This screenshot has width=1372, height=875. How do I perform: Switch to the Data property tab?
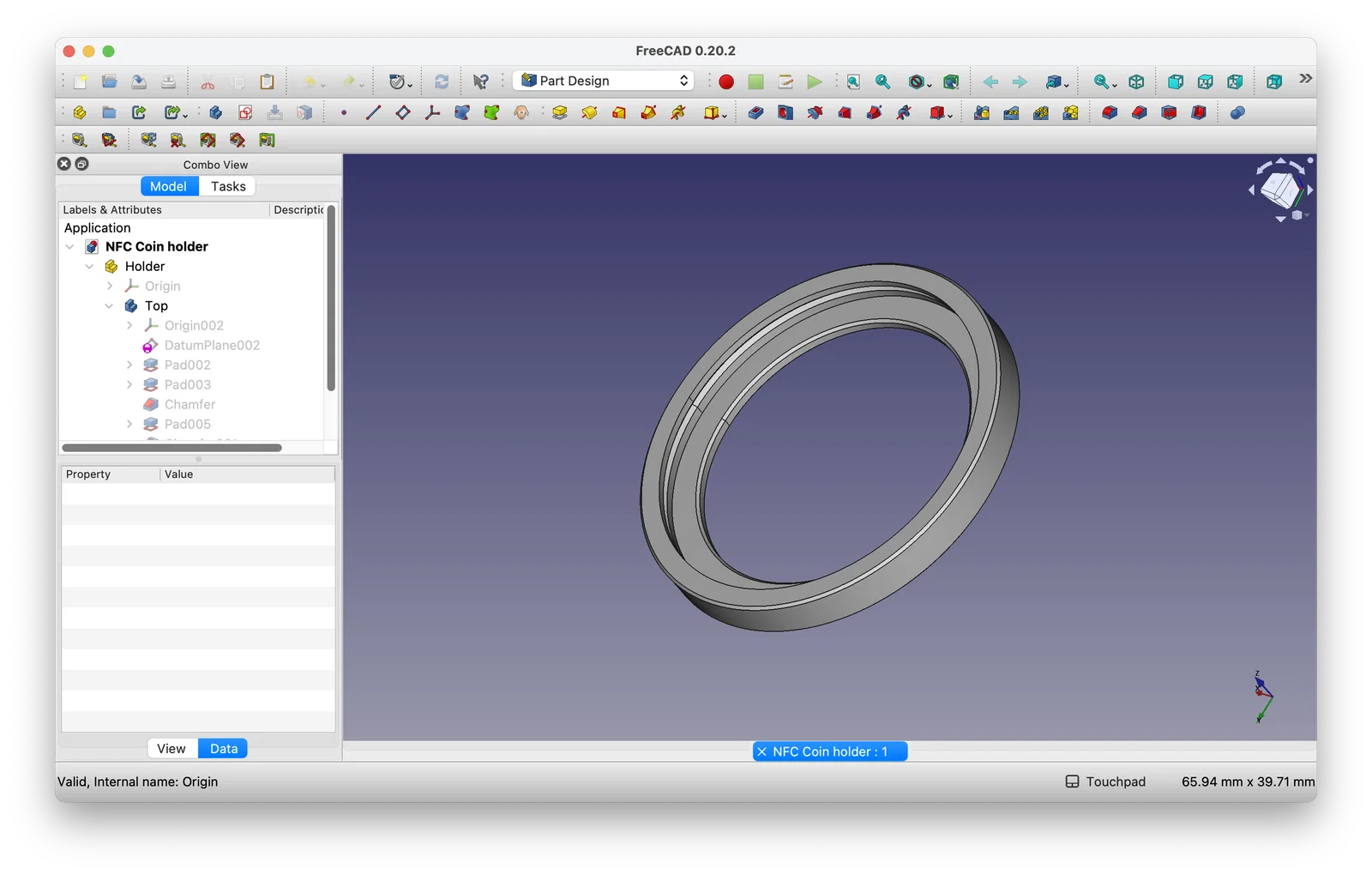tap(223, 749)
